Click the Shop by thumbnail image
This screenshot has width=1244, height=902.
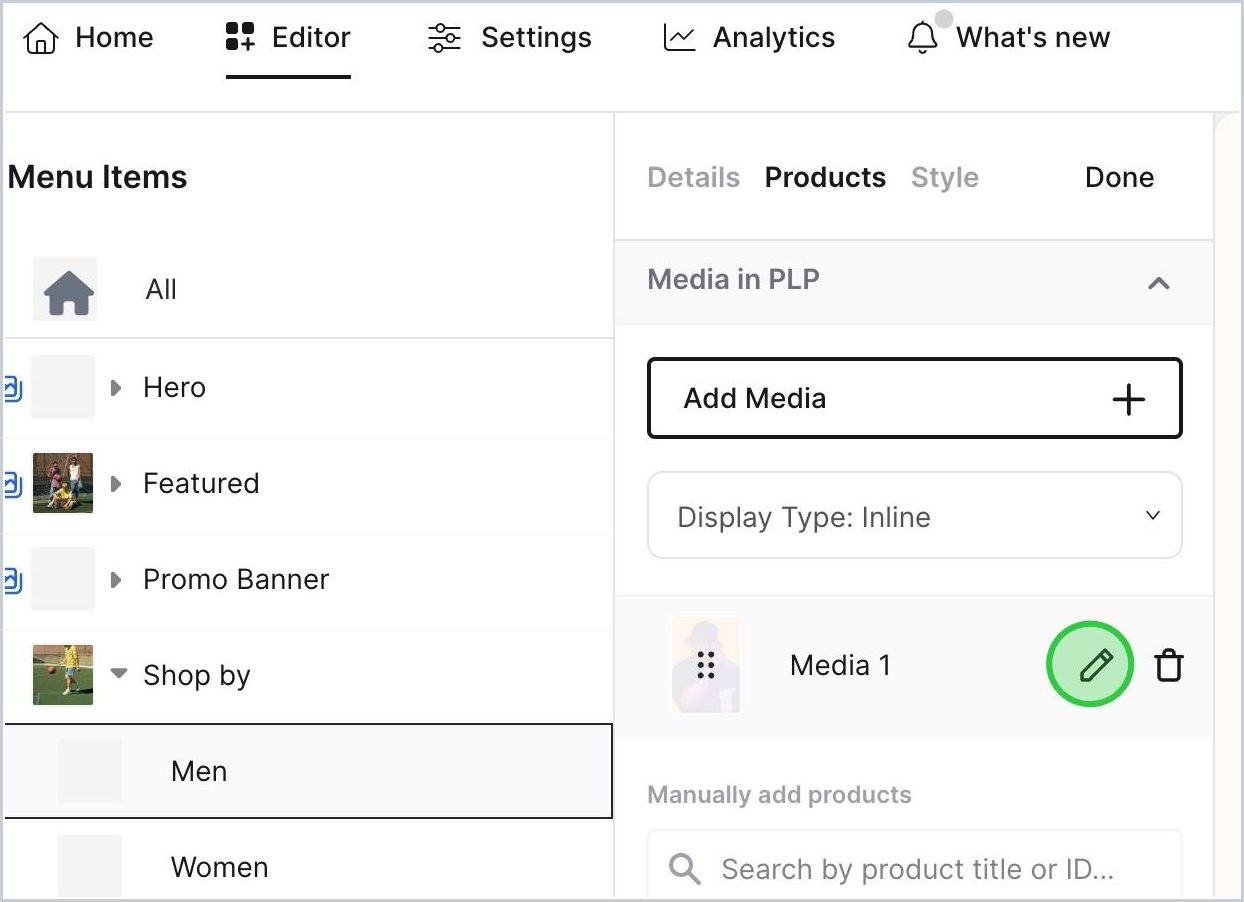point(63,675)
